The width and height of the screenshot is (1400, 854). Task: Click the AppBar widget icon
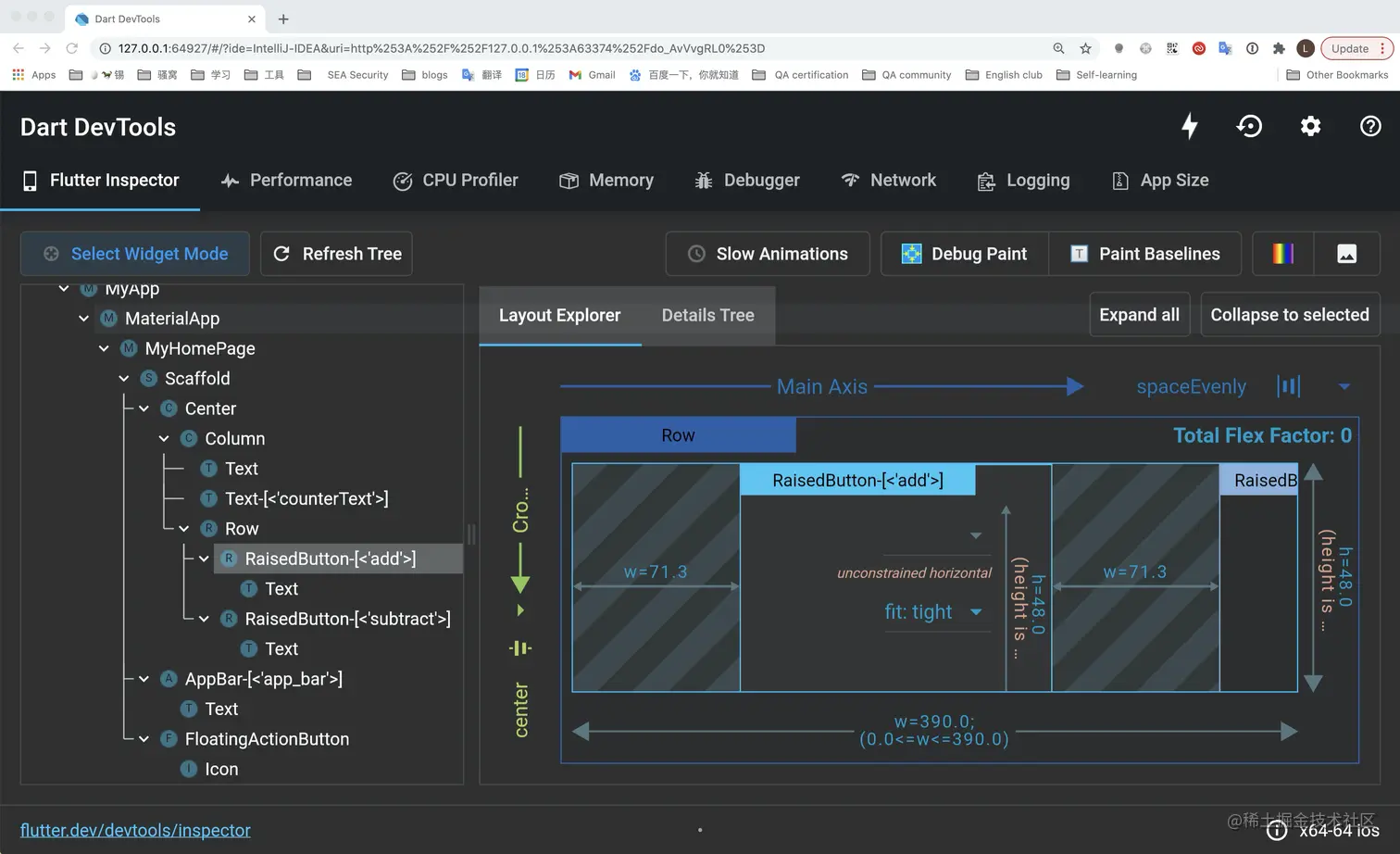169,679
